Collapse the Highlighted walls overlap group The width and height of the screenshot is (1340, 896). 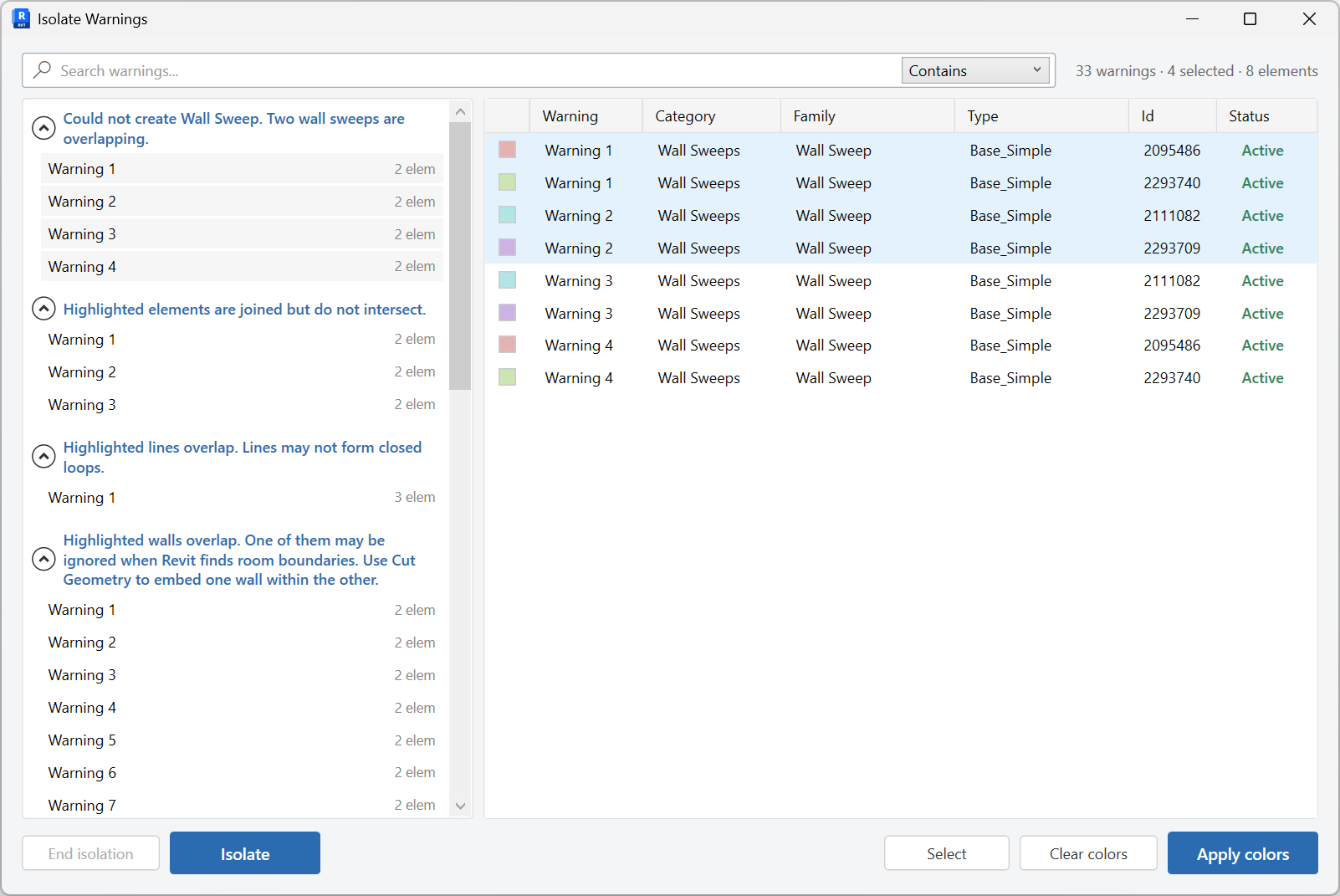click(x=43, y=559)
